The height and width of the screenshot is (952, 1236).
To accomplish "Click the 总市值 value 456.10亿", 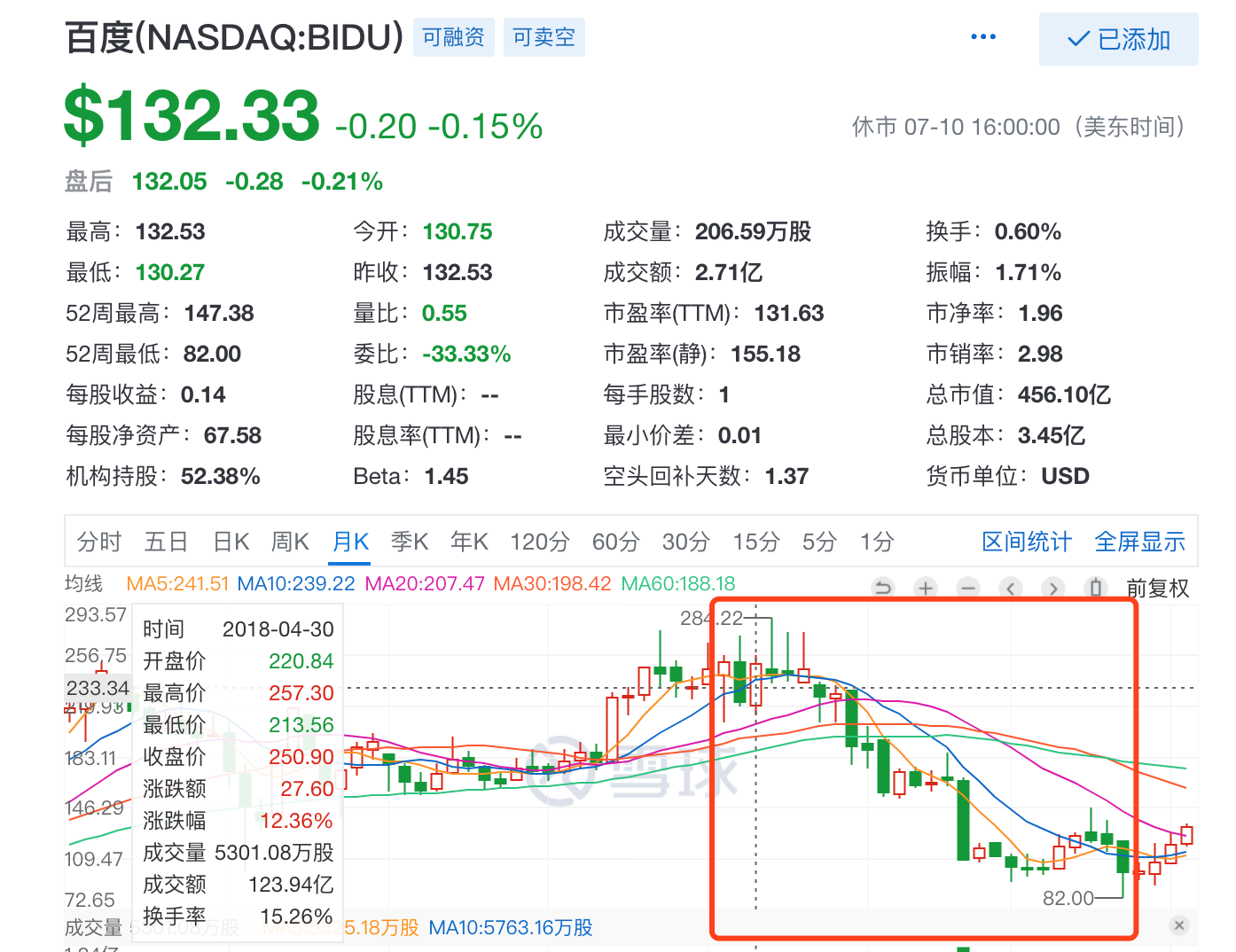I will [x=1064, y=394].
